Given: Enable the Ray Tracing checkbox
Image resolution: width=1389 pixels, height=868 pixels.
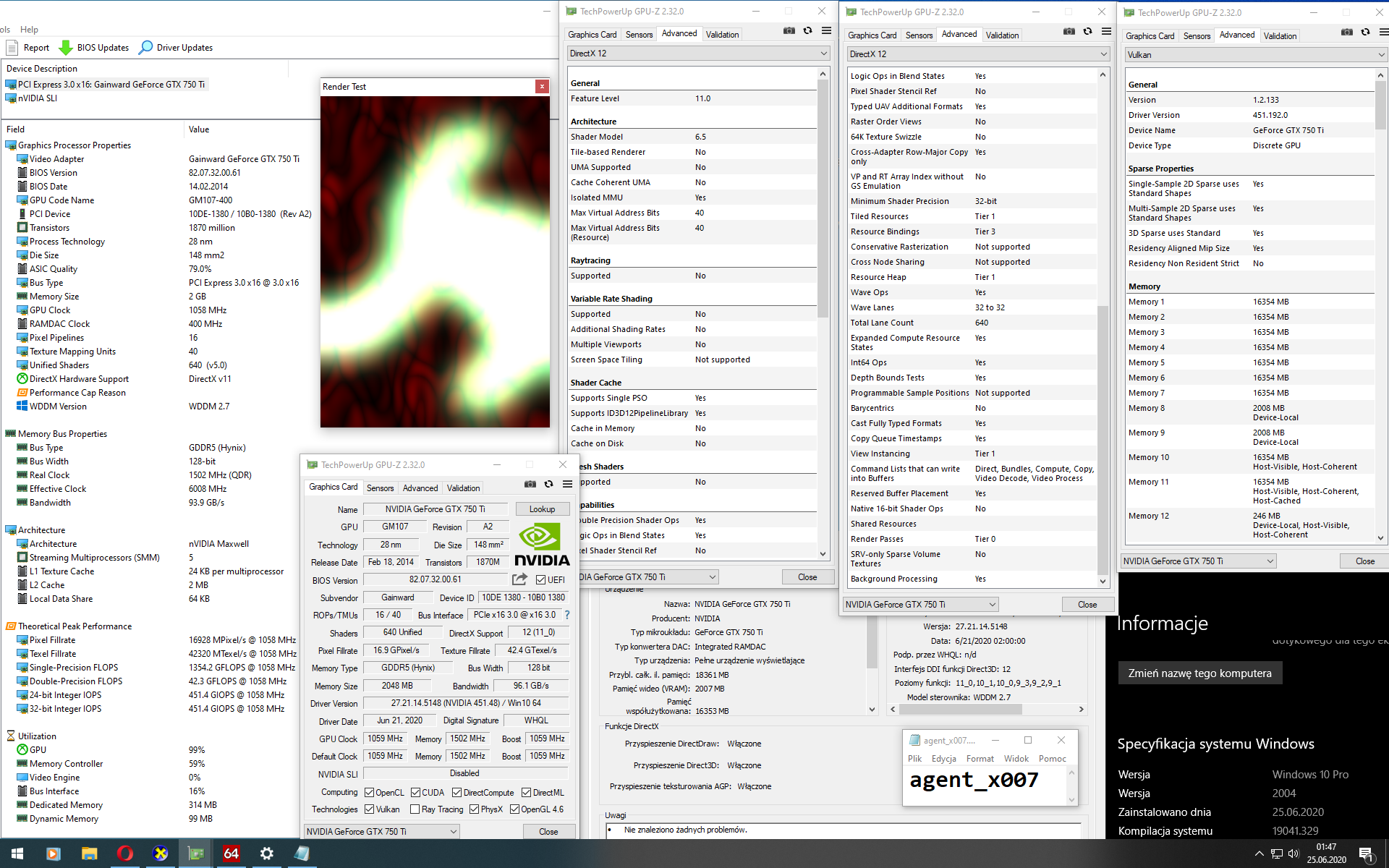Looking at the screenshot, I should point(415,809).
